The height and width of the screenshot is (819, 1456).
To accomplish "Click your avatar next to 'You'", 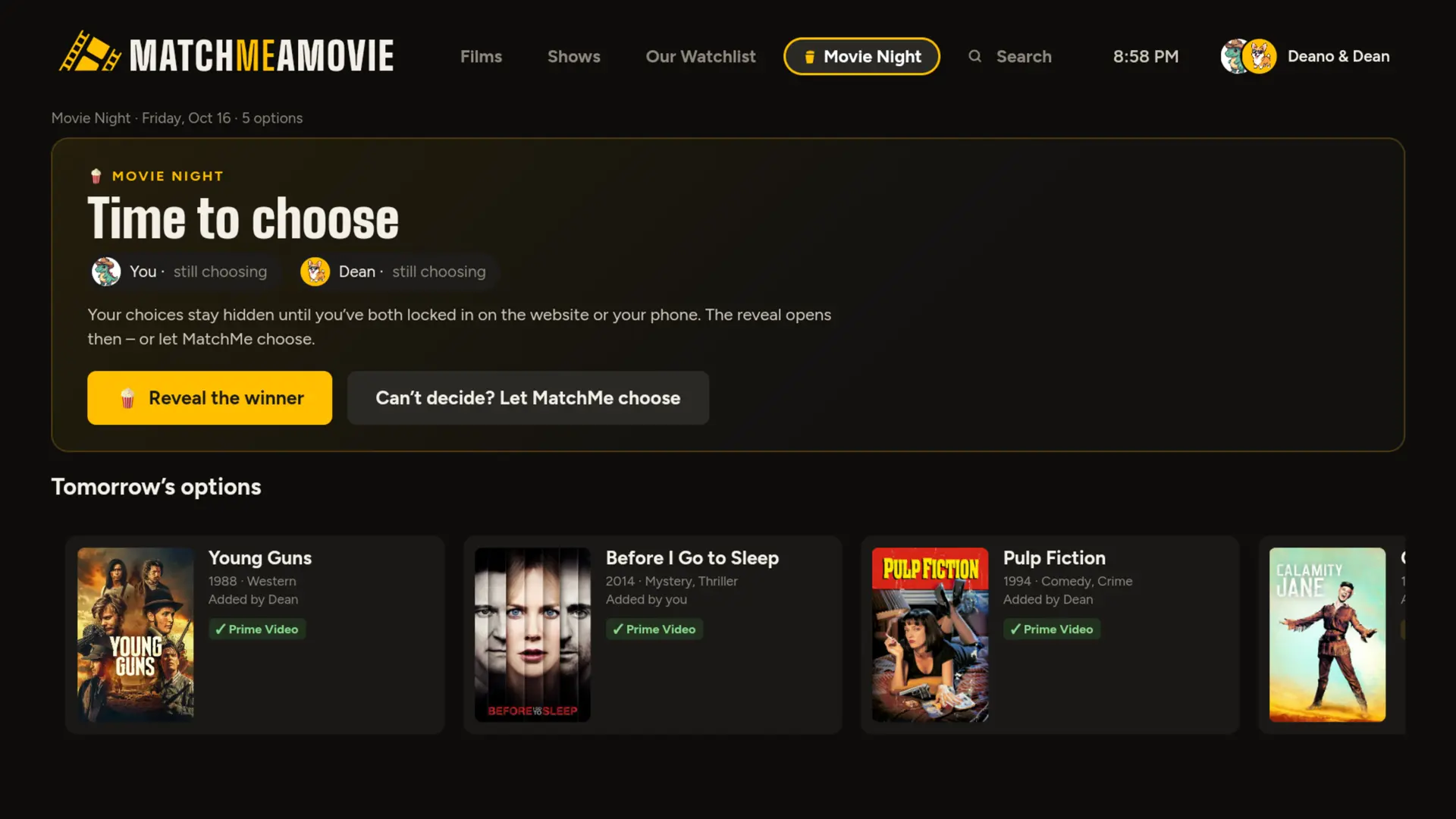I will (x=106, y=271).
